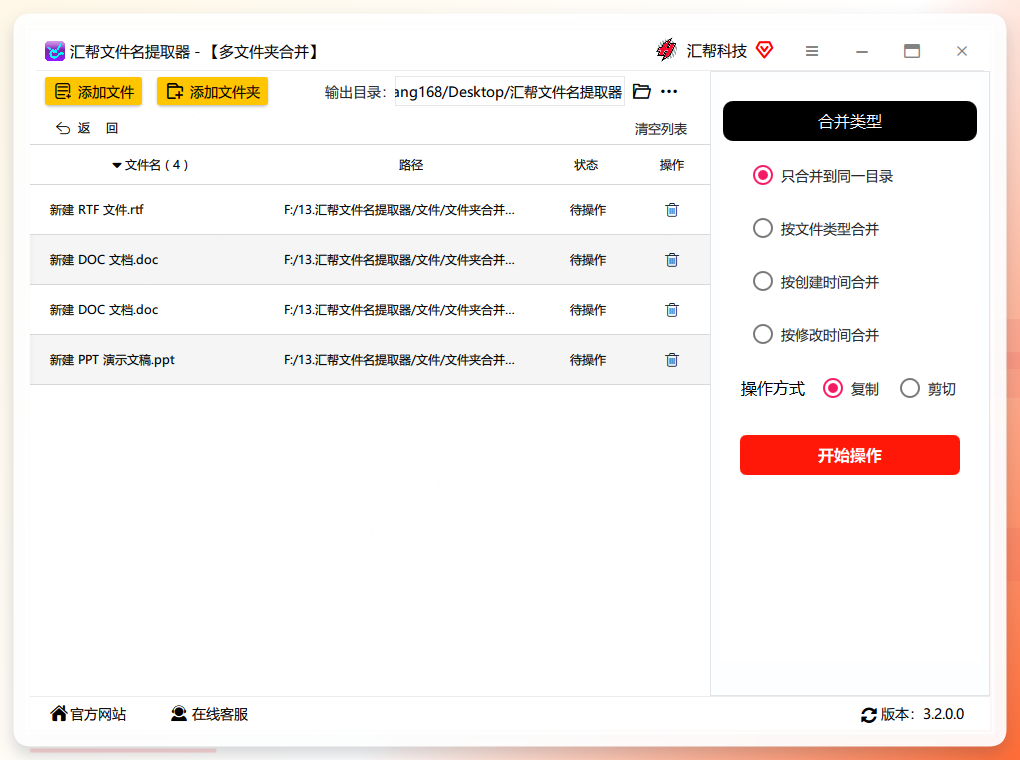Open the 官方网站 link
This screenshot has height=760, width=1020.
coord(88,714)
